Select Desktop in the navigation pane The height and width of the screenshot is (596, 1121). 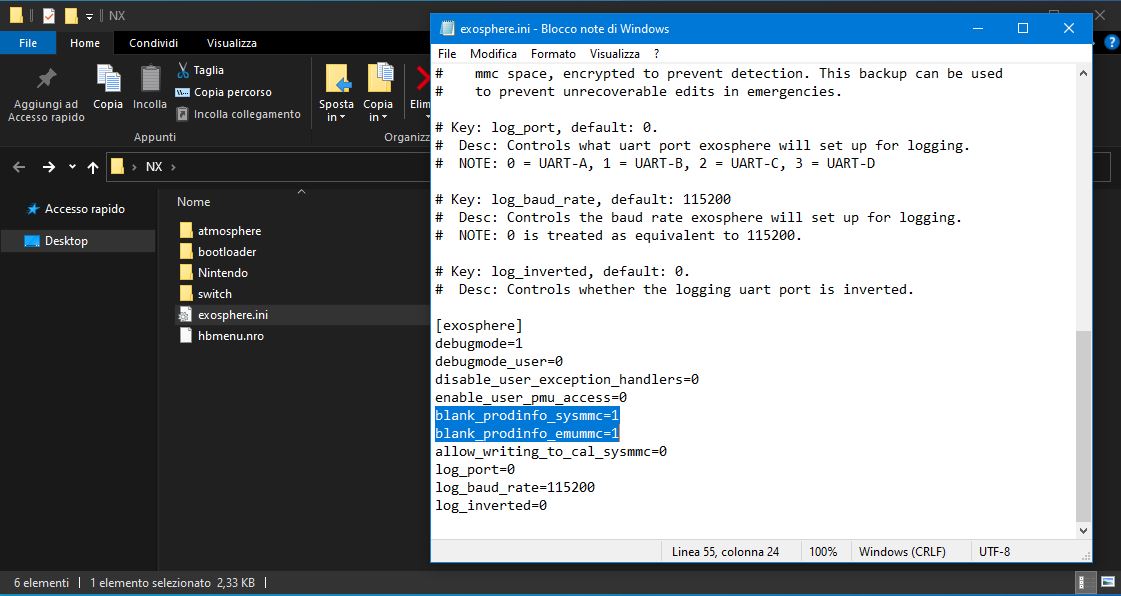click(x=66, y=241)
